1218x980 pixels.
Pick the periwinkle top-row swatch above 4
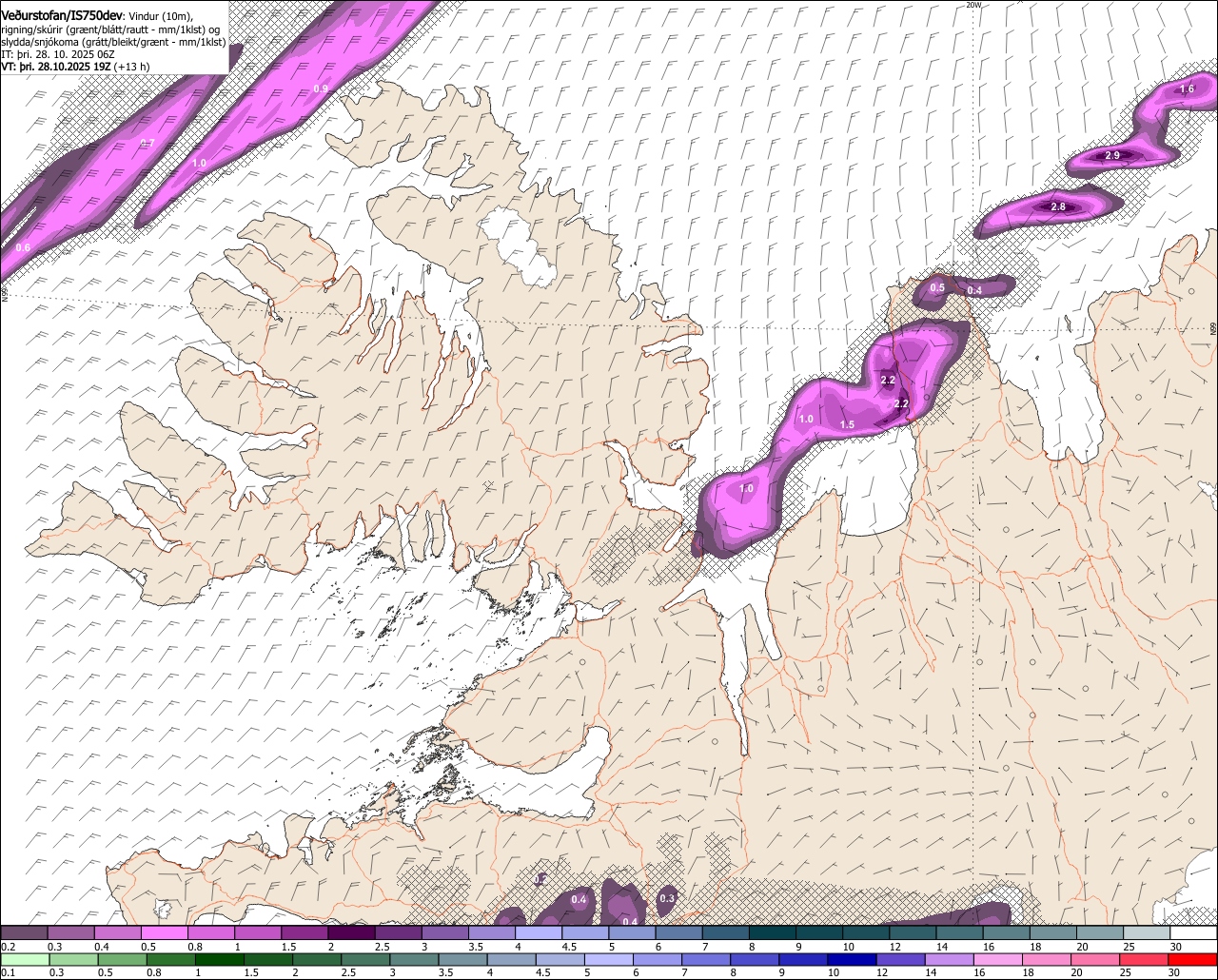539,932
